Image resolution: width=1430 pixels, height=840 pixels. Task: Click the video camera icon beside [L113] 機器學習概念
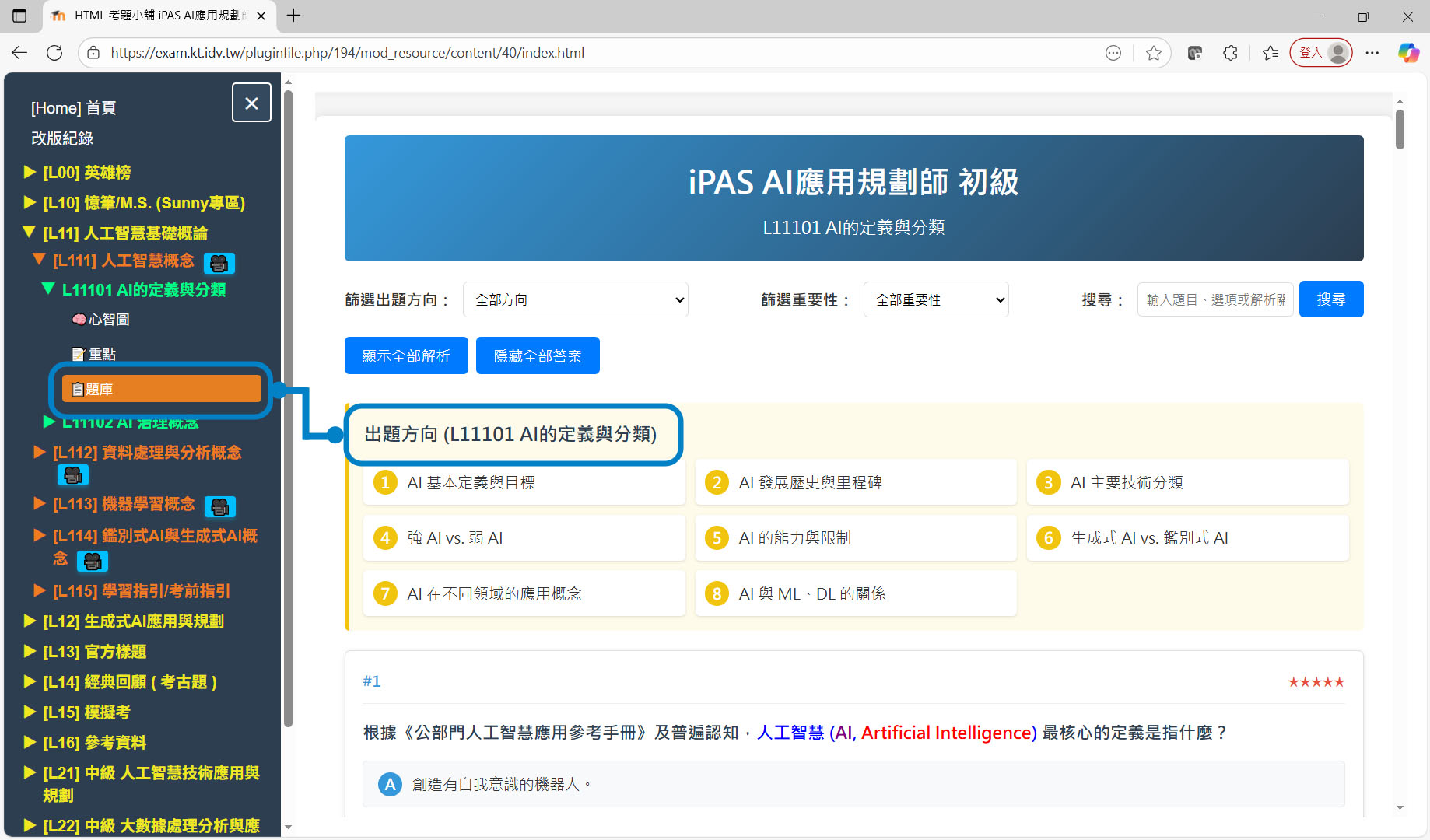click(x=219, y=506)
